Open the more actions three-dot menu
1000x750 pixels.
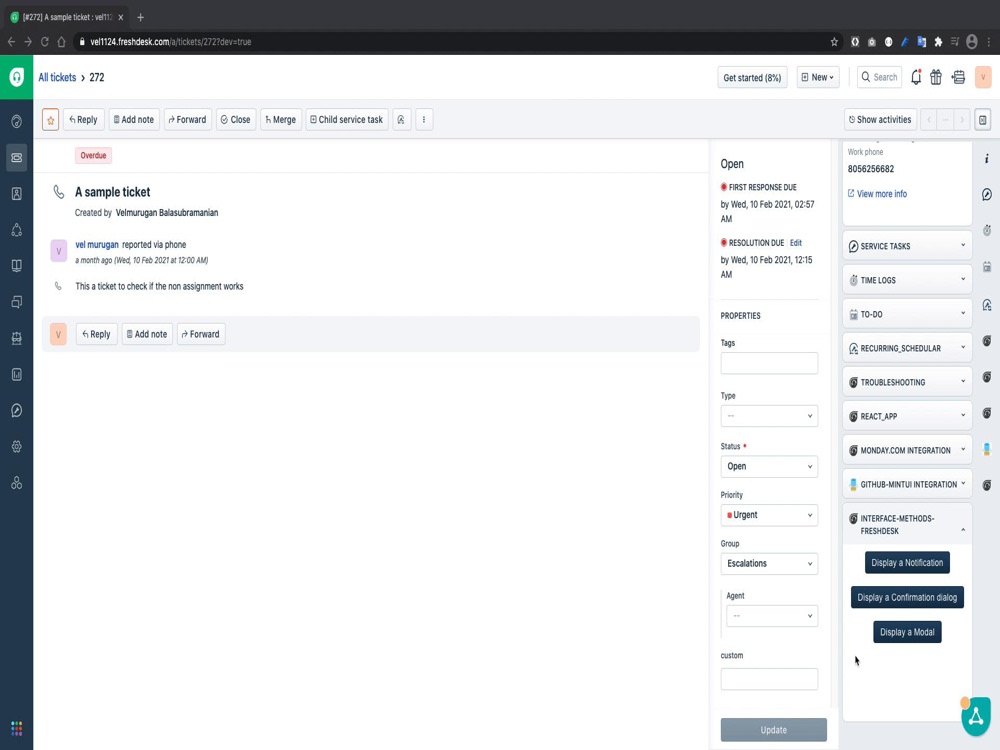click(423, 120)
